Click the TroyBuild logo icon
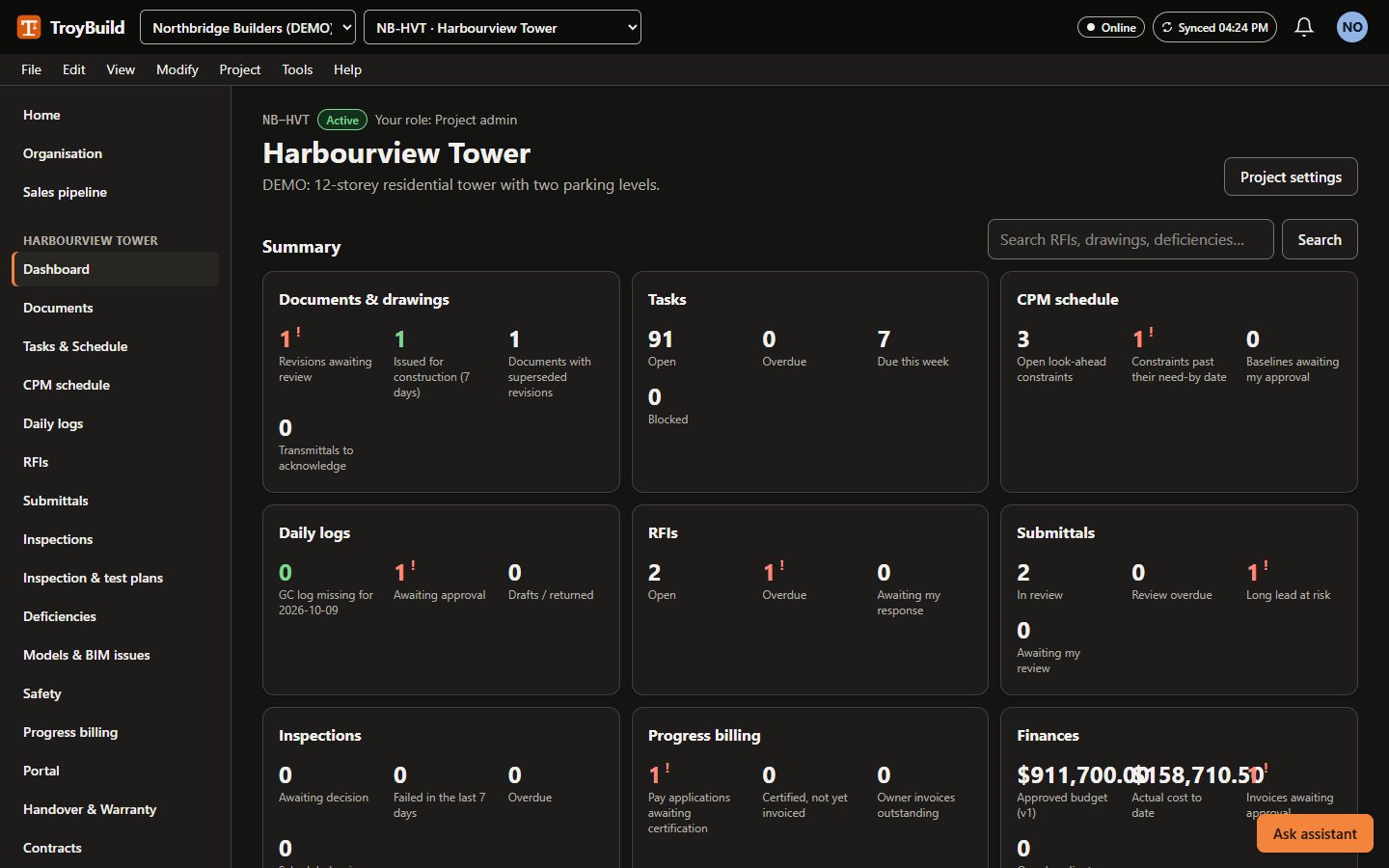Screen dimensions: 1389x868 coord(29,27)
